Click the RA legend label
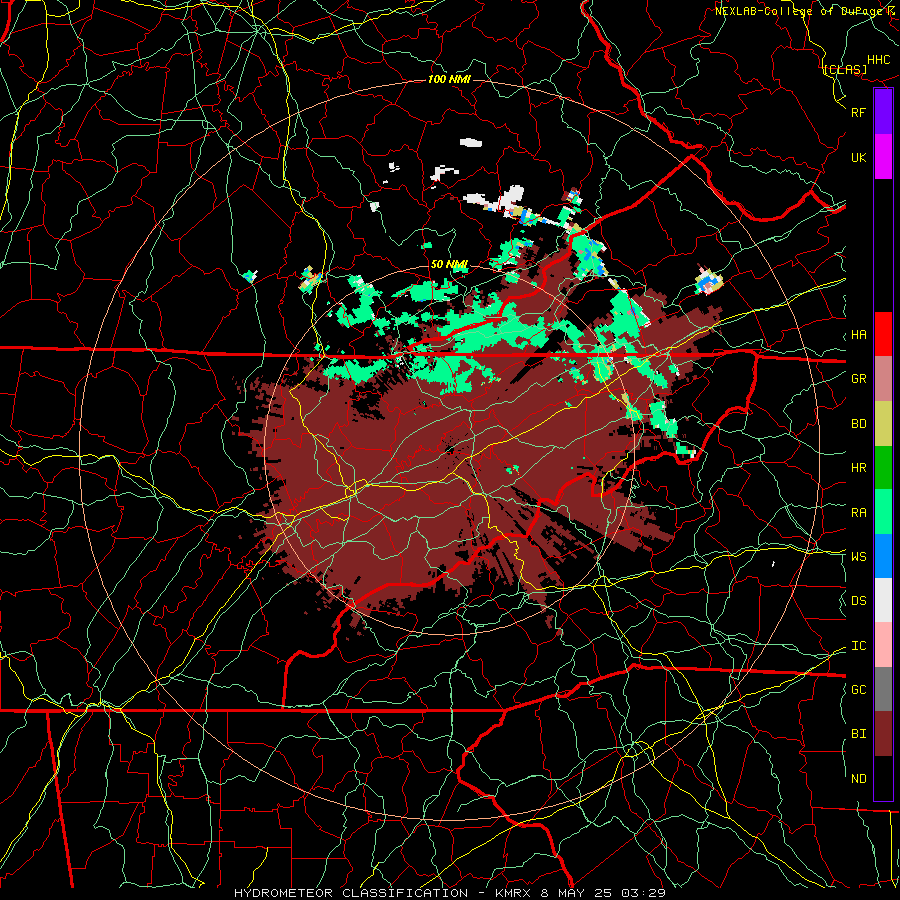900x900 pixels. (x=858, y=513)
